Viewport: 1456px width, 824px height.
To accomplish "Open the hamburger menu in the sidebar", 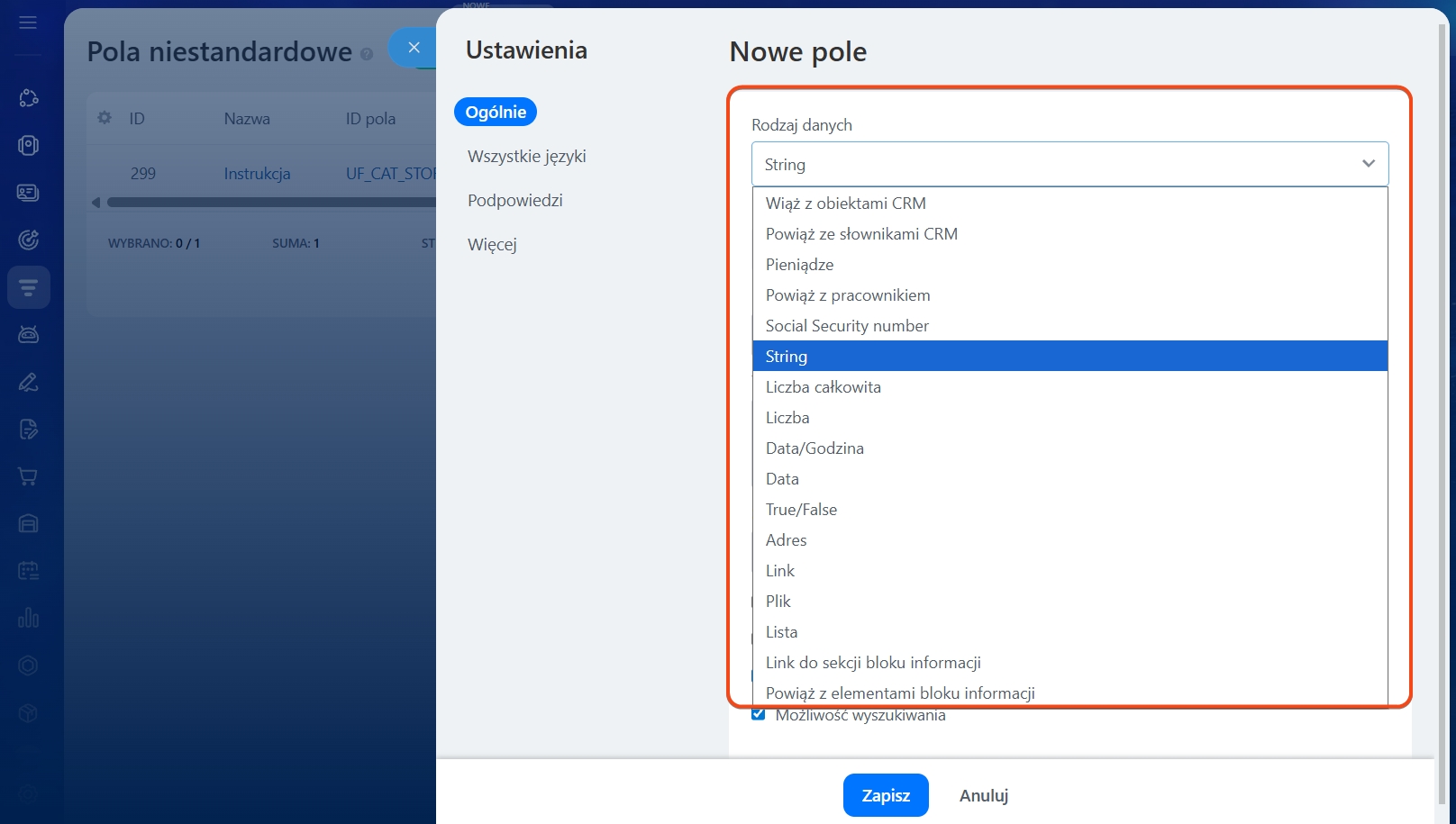I will click(x=28, y=22).
